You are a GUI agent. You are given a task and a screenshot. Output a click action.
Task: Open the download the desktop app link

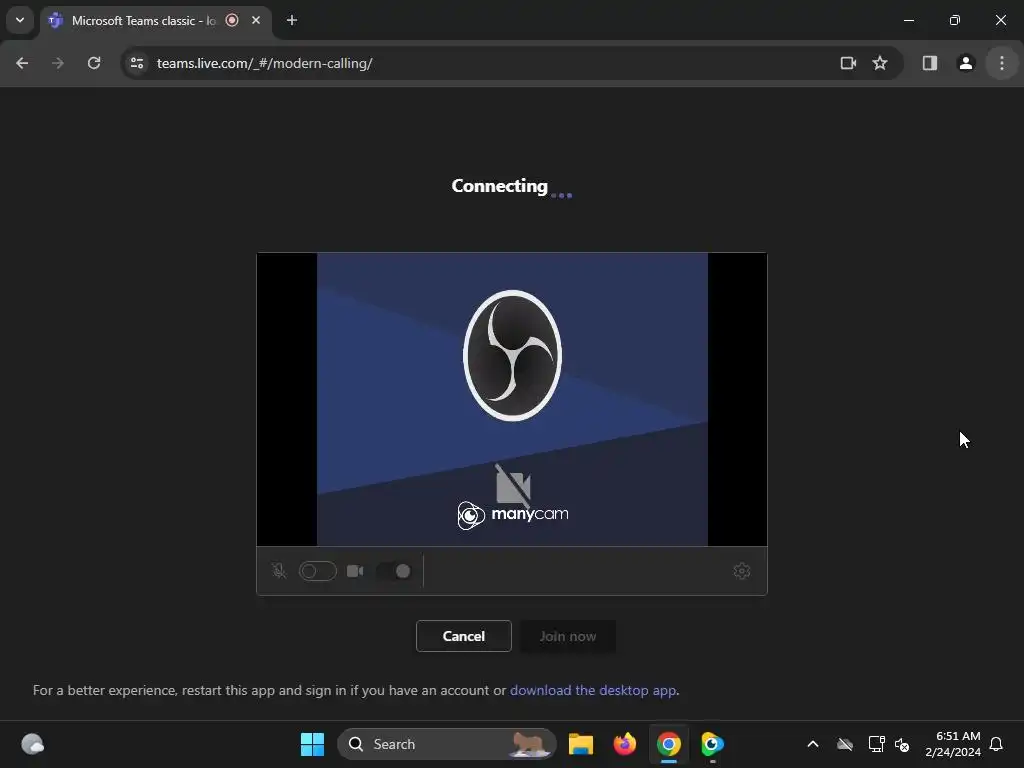tap(593, 690)
